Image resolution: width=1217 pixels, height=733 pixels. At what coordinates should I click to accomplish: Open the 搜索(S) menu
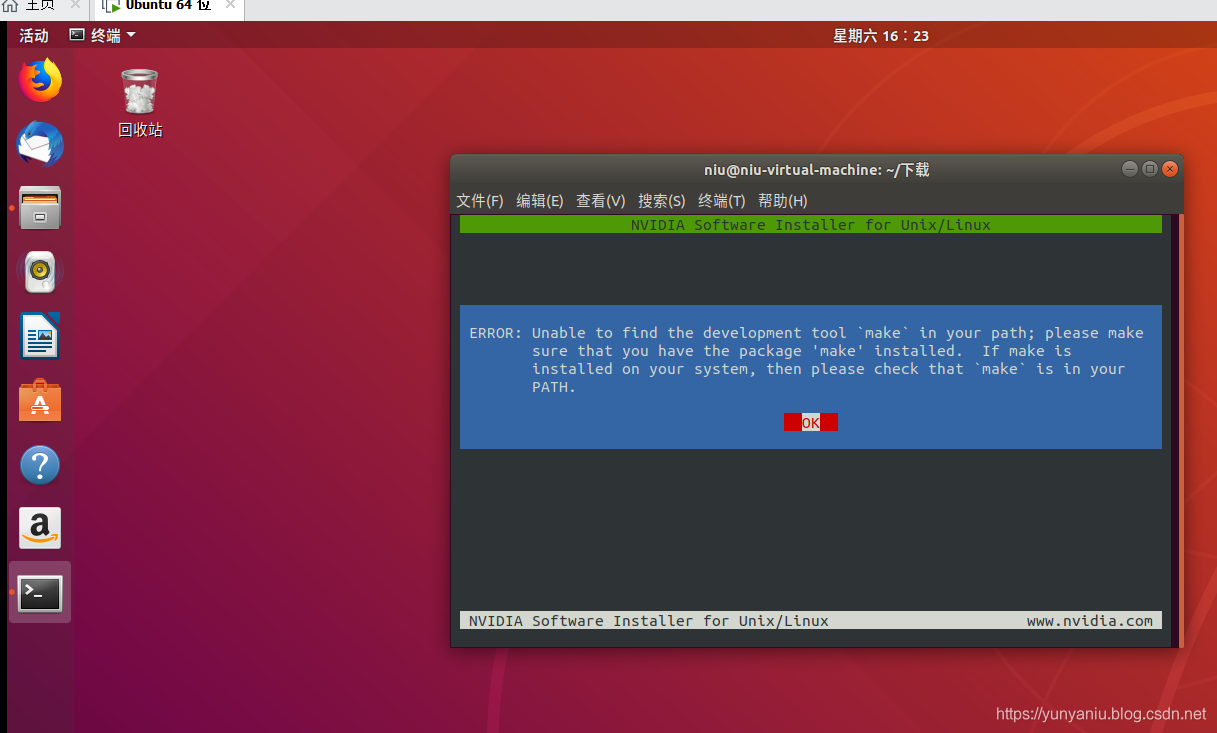pyautogui.click(x=662, y=201)
